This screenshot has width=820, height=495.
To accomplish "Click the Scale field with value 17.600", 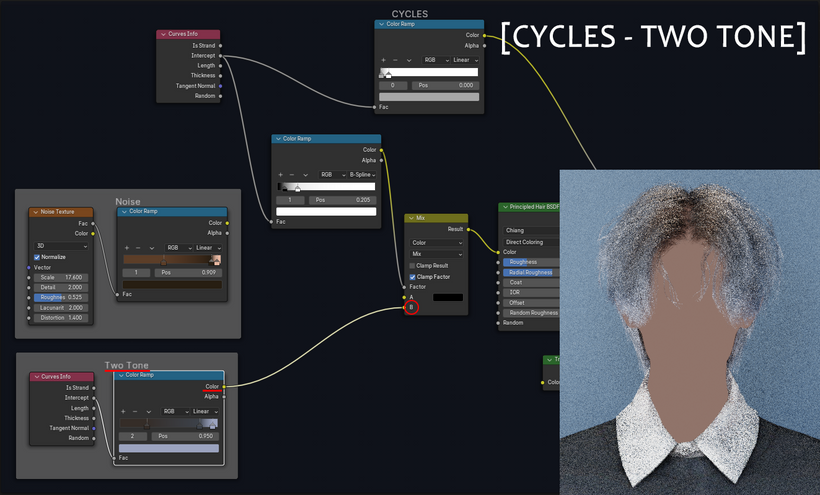I will click(61, 278).
